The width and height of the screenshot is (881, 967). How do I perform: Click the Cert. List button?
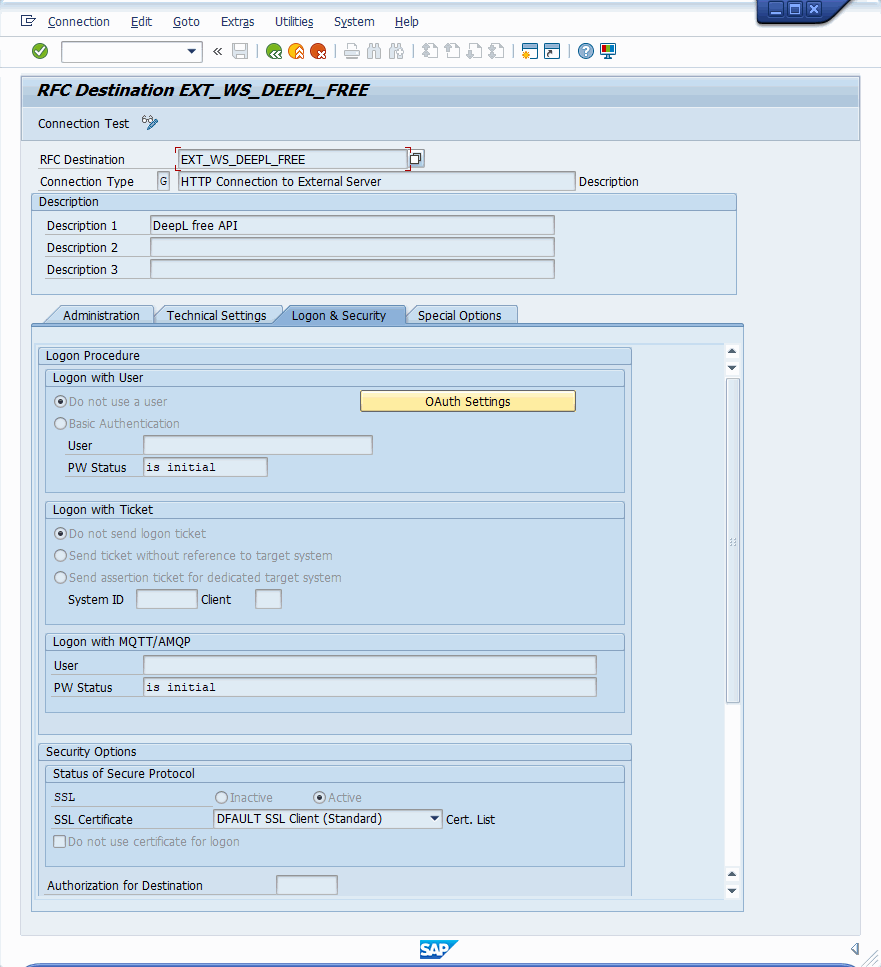coord(470,820)
